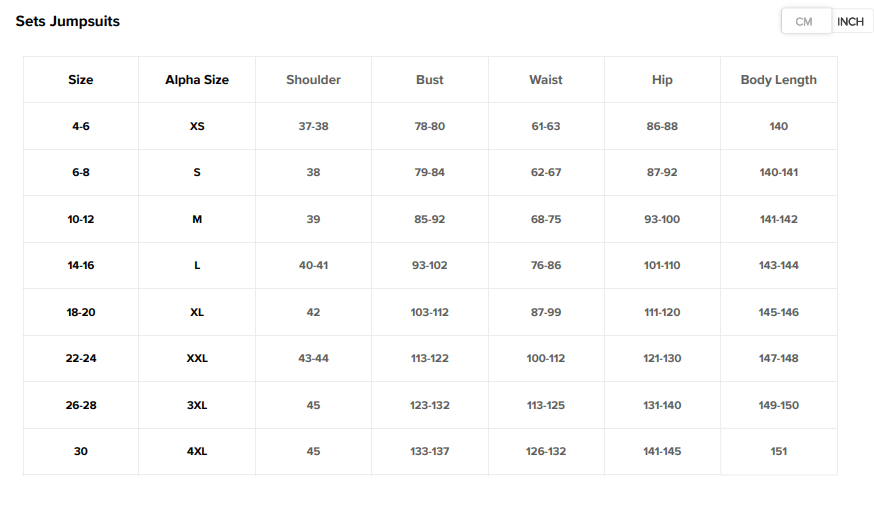The image size is (874, 507).
Task: Click the Waist column header
Action: coord(546,80)
